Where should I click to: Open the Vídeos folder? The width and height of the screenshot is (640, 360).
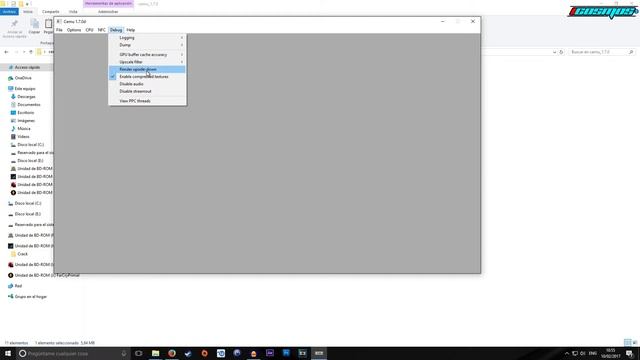23,137
